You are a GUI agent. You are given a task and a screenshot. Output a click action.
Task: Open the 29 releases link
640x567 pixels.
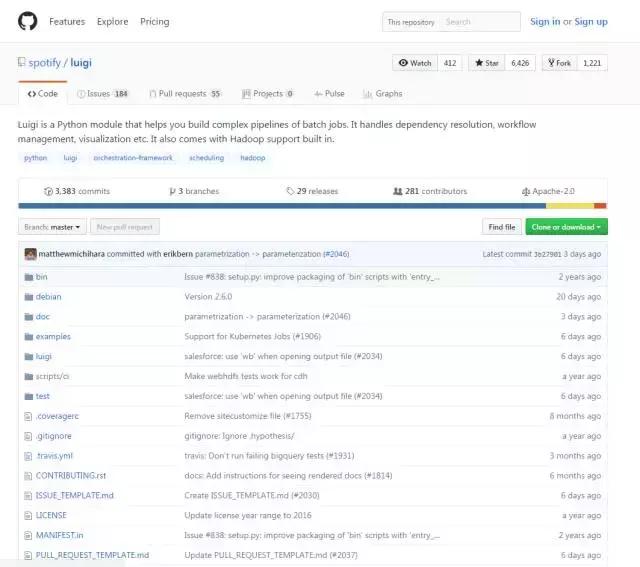(312, 191)
